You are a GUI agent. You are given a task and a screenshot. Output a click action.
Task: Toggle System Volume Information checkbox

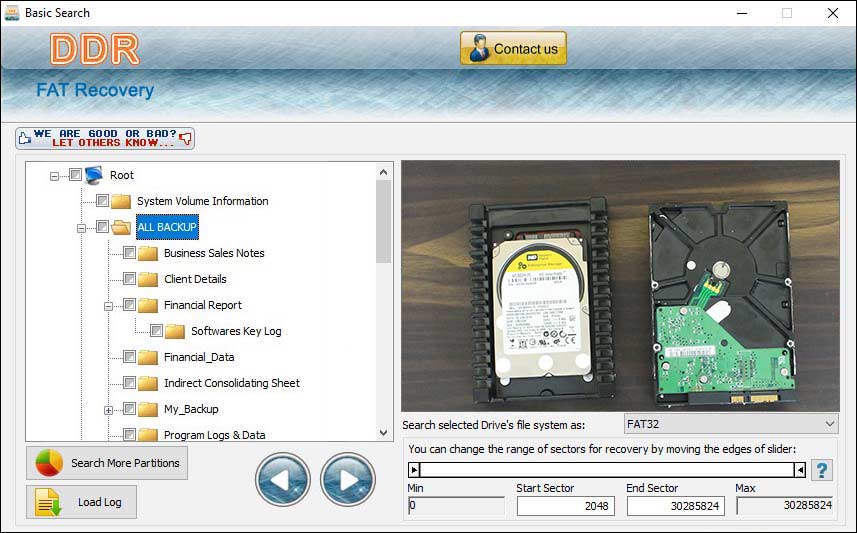[102, 201]
